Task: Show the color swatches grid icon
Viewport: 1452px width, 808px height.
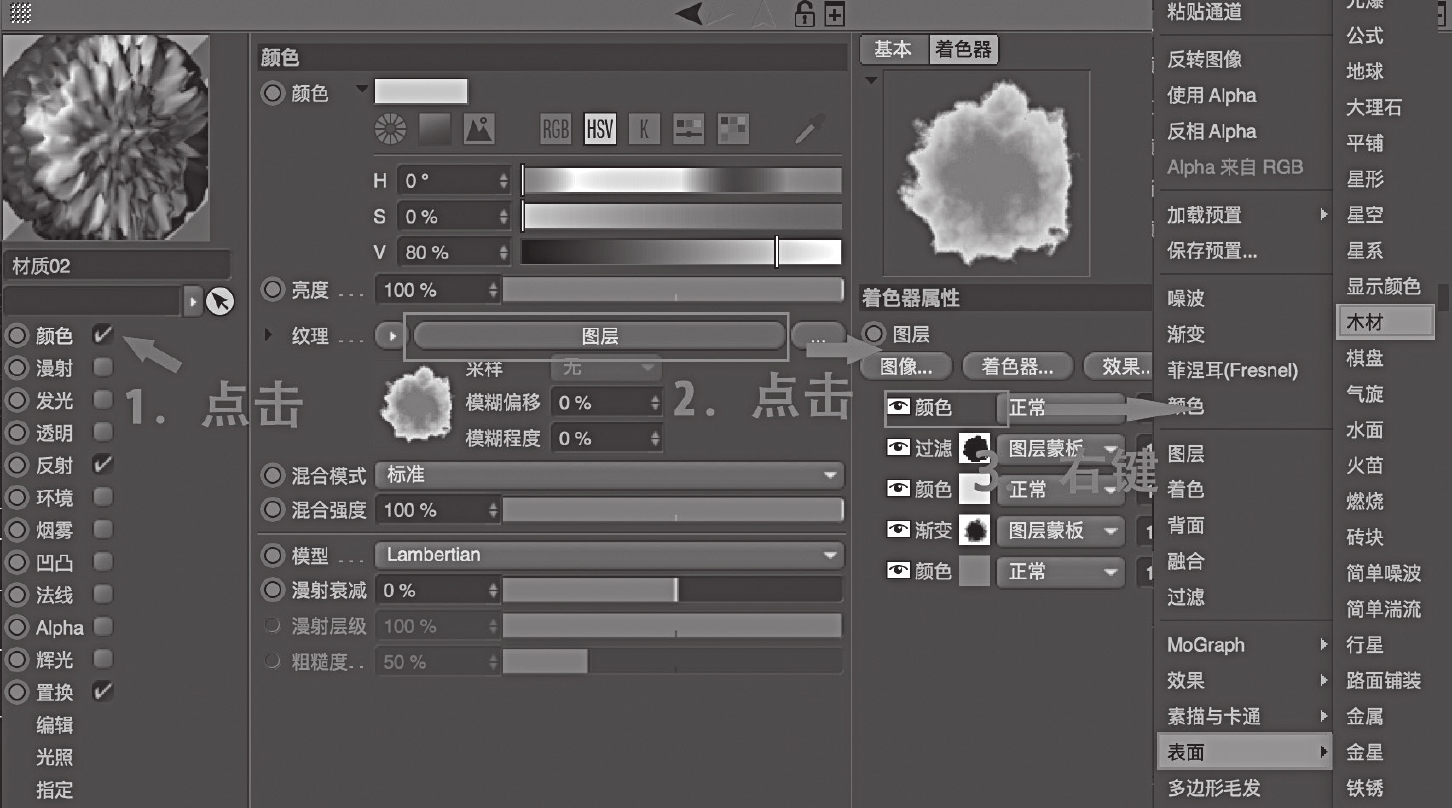Action: [x=734, y=129]
